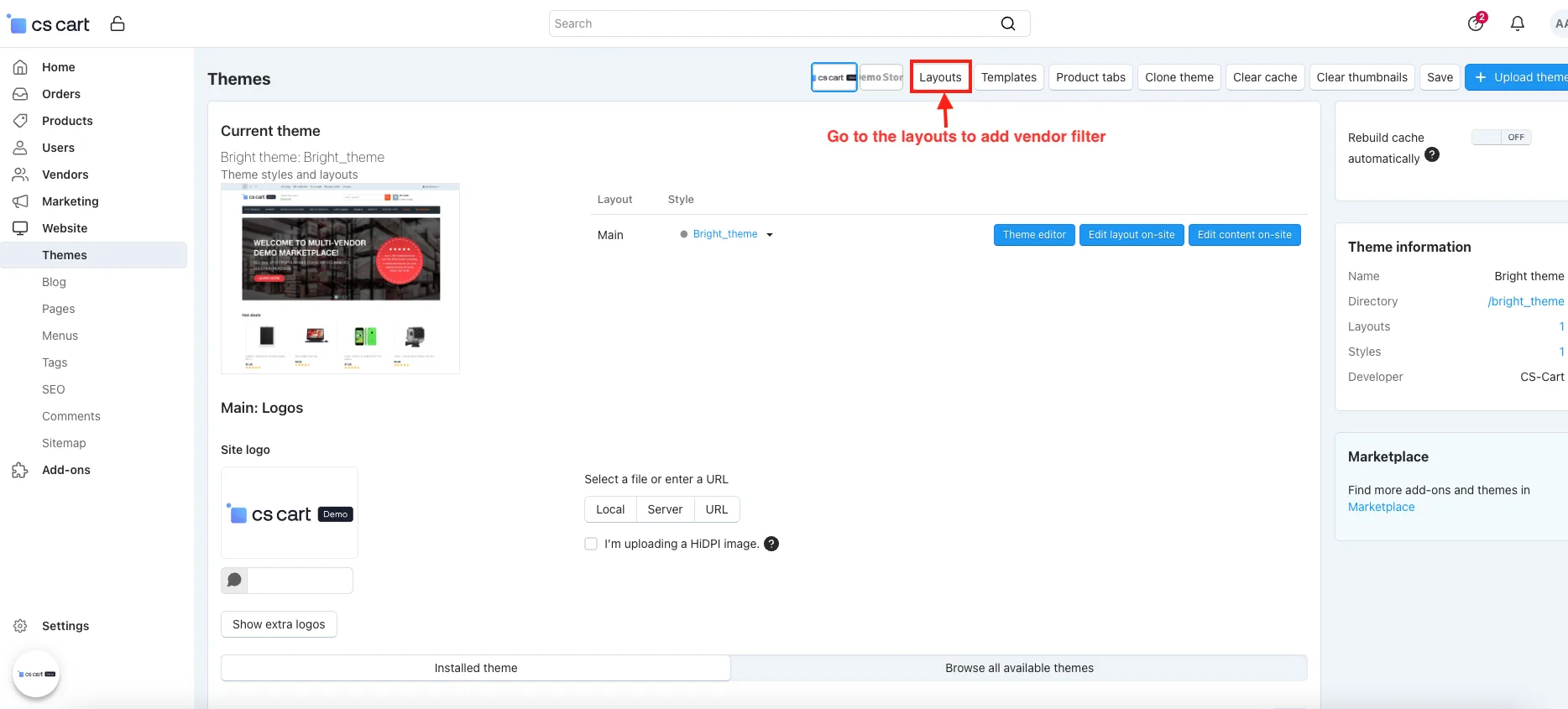This screenshot has width=1568, height=709.
Task: Open the notifications bell
Action: click(x=1518, y=23)
